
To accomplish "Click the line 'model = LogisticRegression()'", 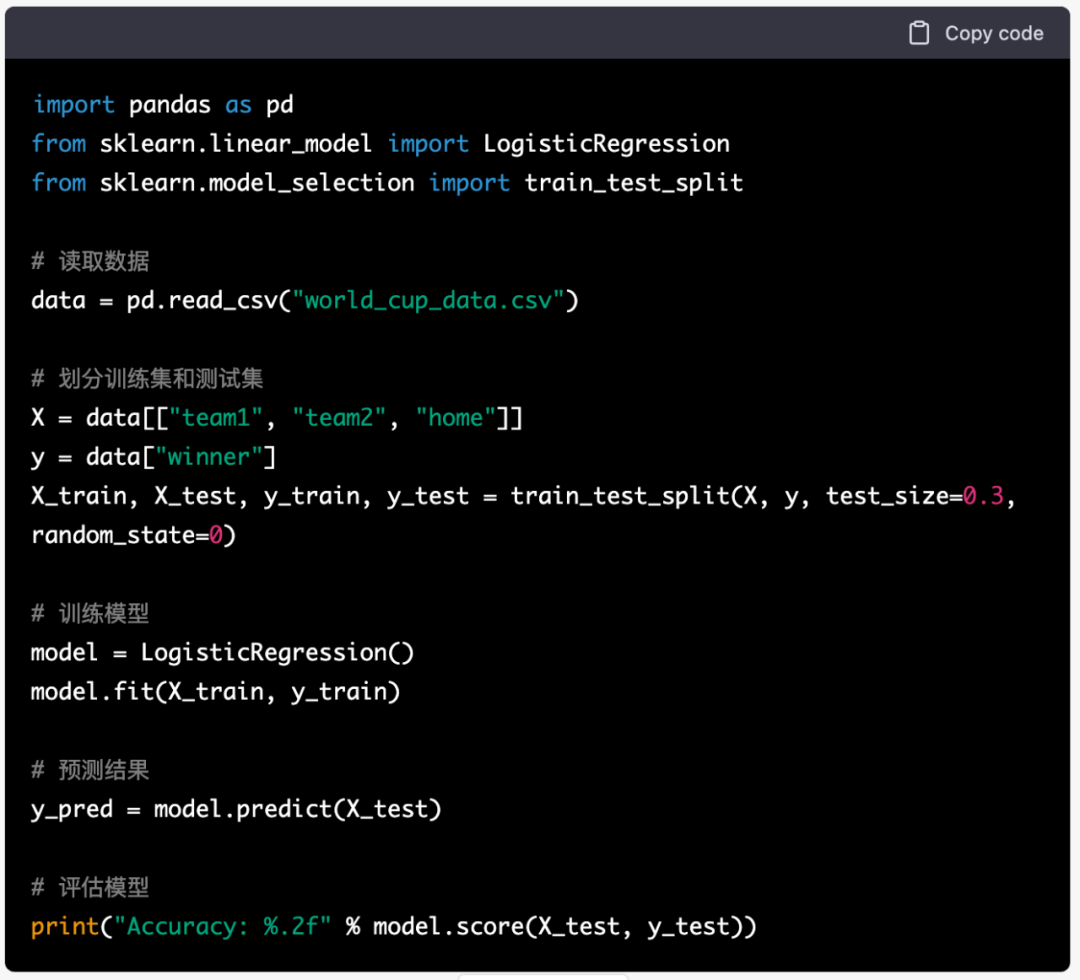I will tap(222, 652).
